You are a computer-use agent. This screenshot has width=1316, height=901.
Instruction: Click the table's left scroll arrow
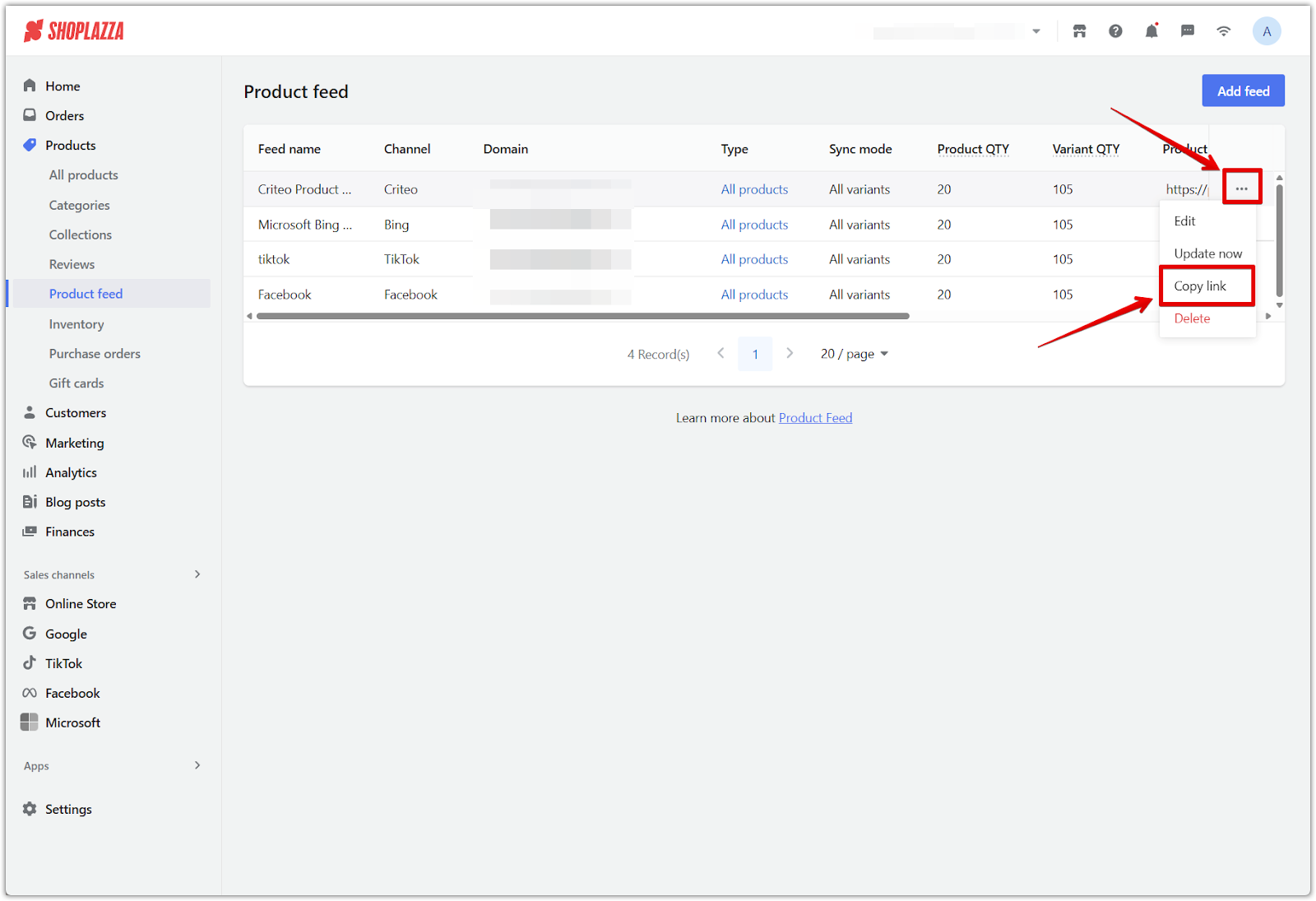pyautogui.click(x=249, y=316)
